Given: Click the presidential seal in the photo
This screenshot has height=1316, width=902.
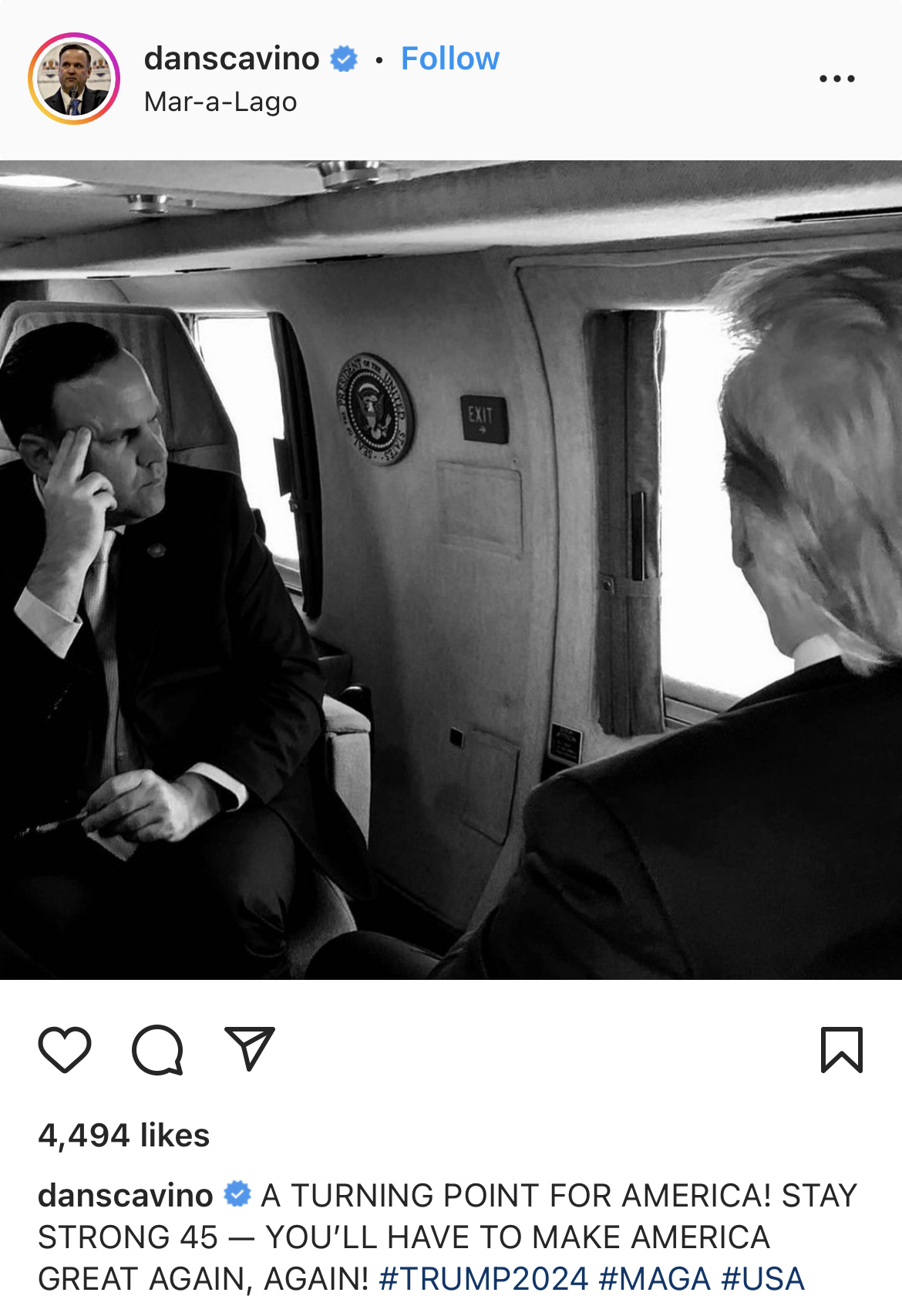Looking at the screenshot, I should click(x=375, y=409).
